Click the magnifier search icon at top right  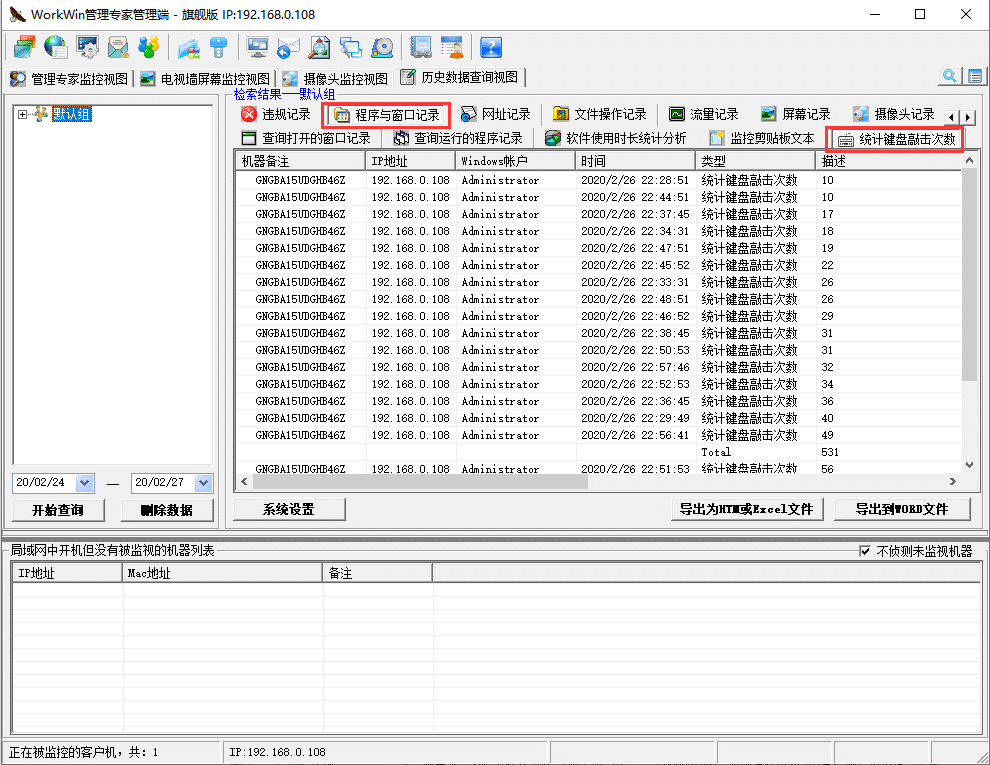click(949, 76)
